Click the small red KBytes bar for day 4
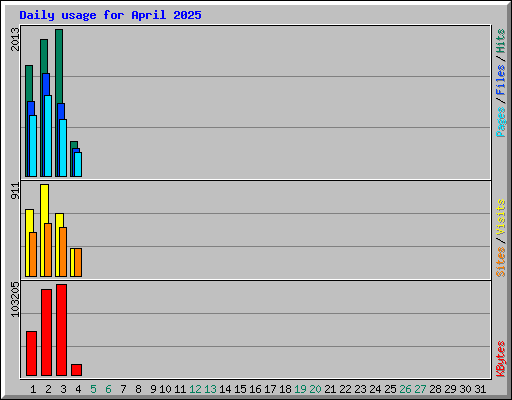Viewport: 512px width, 400px height. [x=76, y=370]
